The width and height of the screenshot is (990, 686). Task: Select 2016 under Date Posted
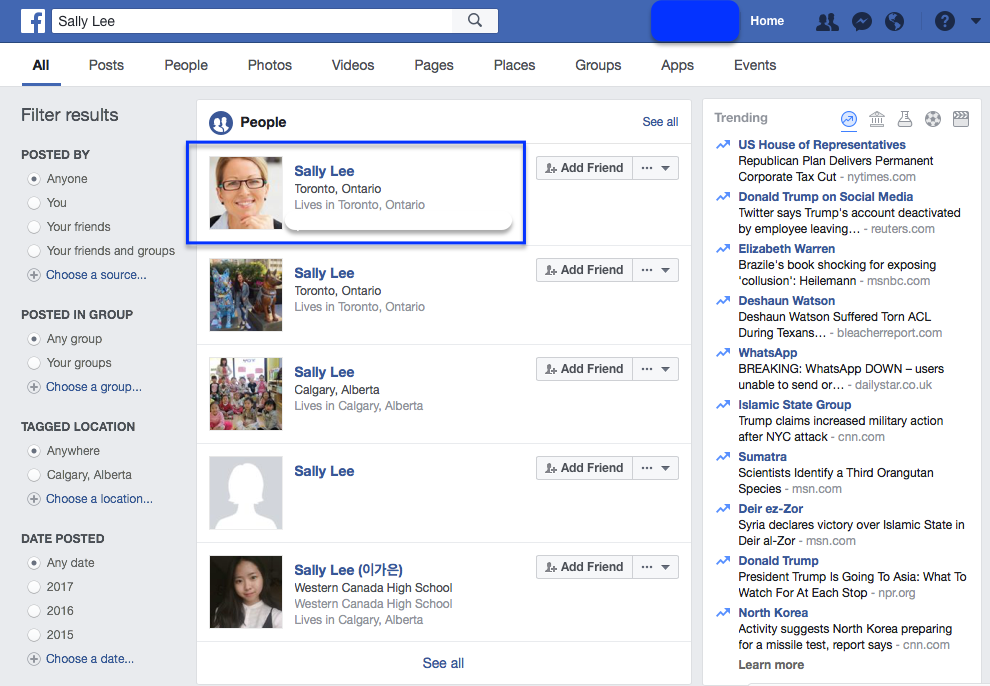[33, 611]
